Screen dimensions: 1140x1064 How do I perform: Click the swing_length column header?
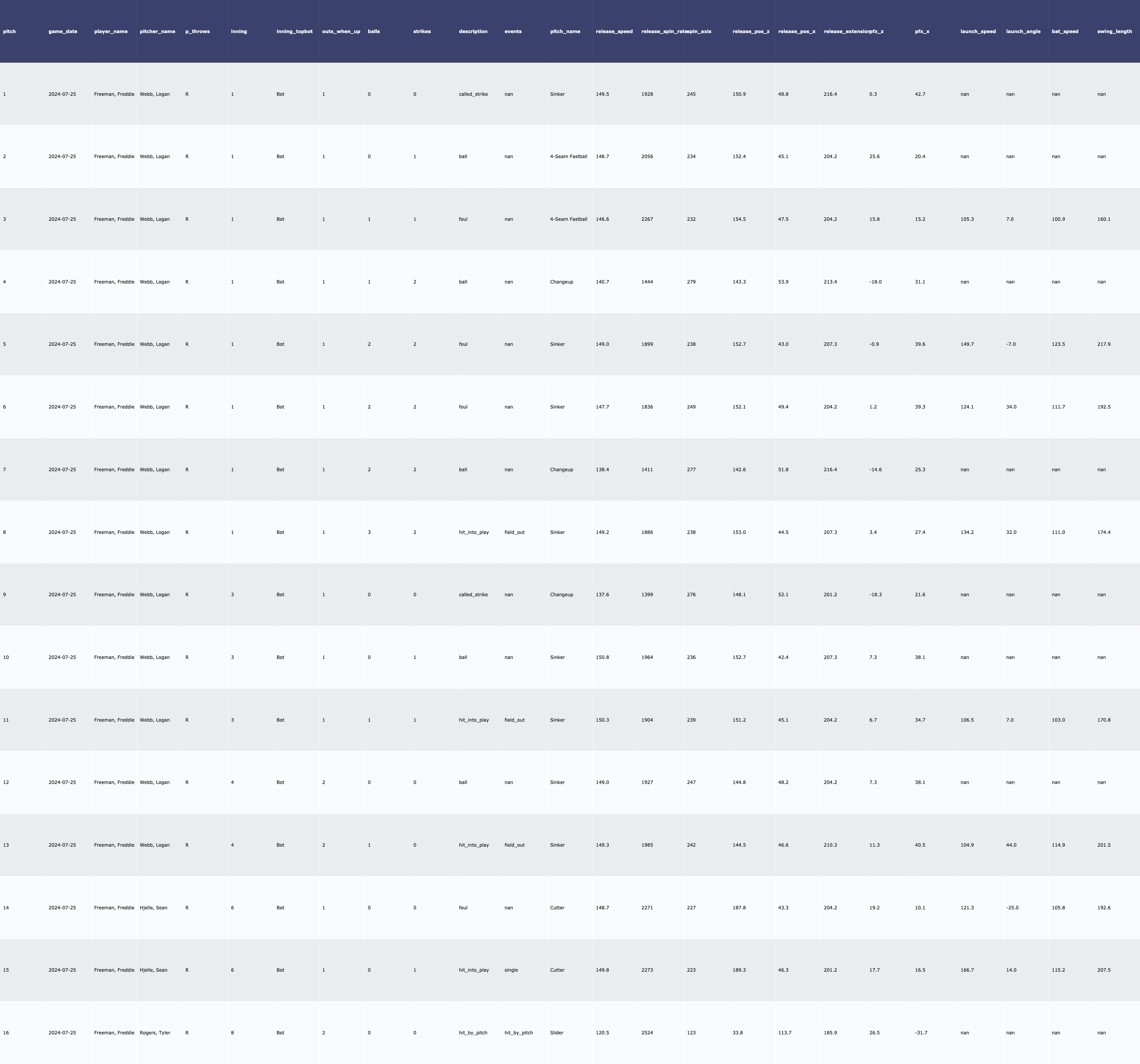[x=1114, y=32]
